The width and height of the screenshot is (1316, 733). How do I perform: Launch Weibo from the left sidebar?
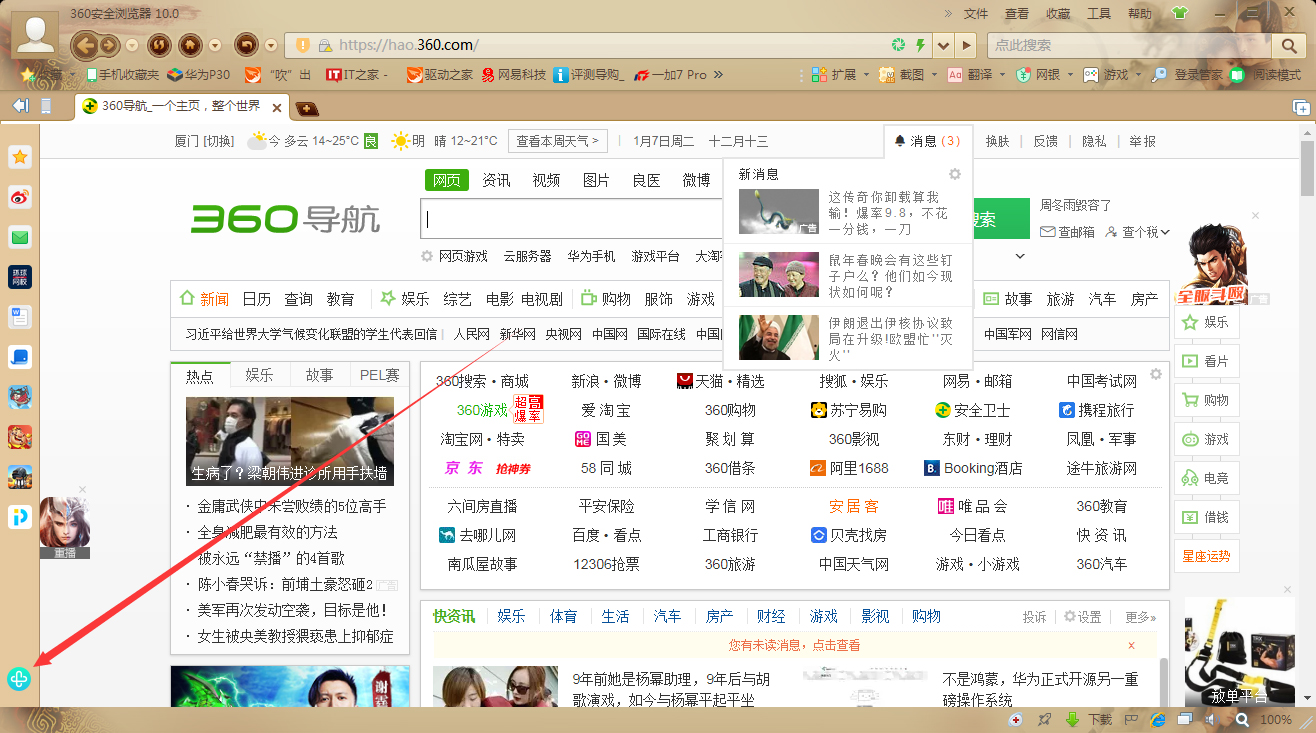[x=19, y=197]
